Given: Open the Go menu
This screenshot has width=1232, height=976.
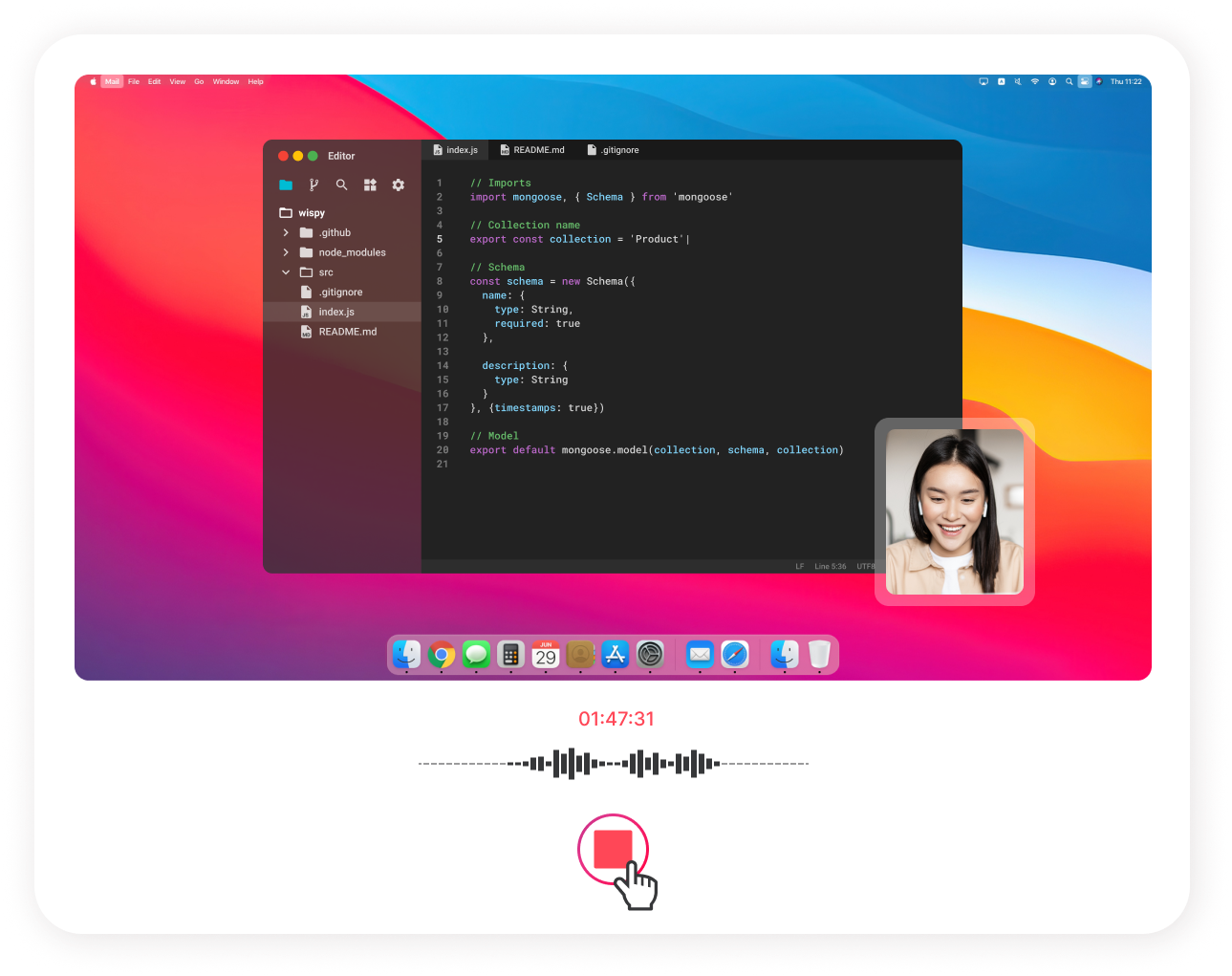Looking at the screenshot, I should [x=199, y=82].
